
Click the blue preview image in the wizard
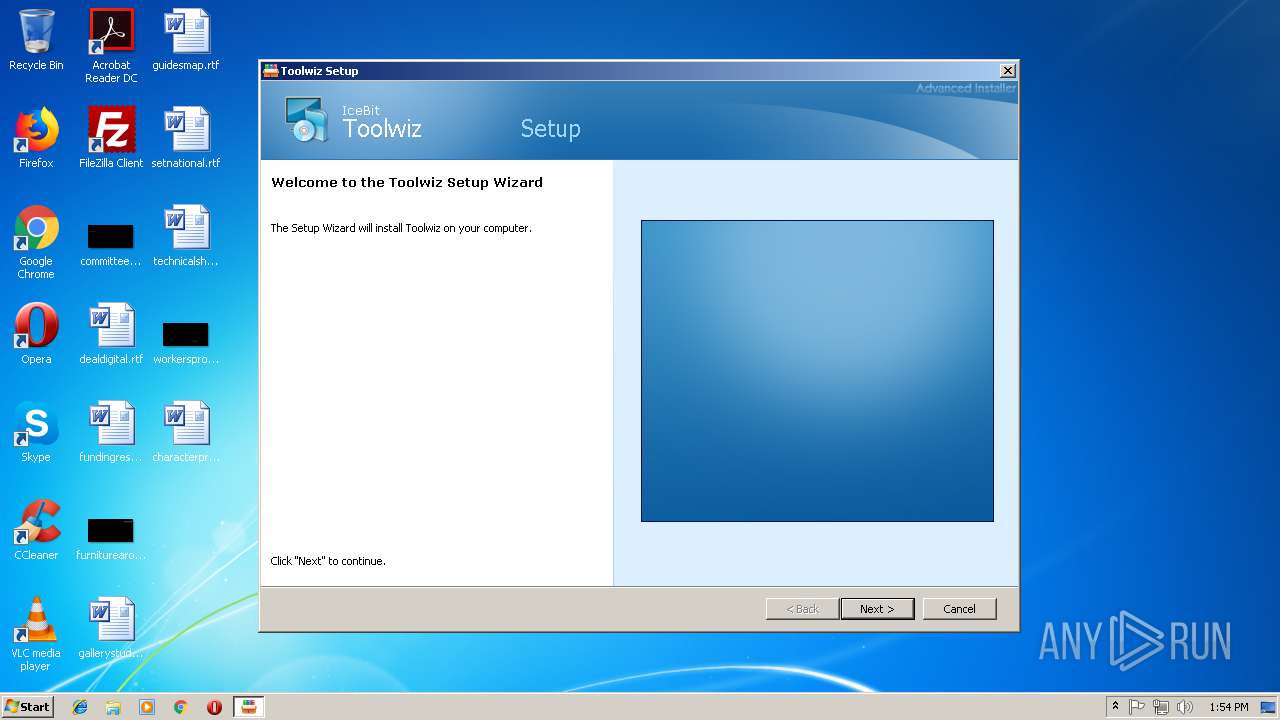click(817, 371)
